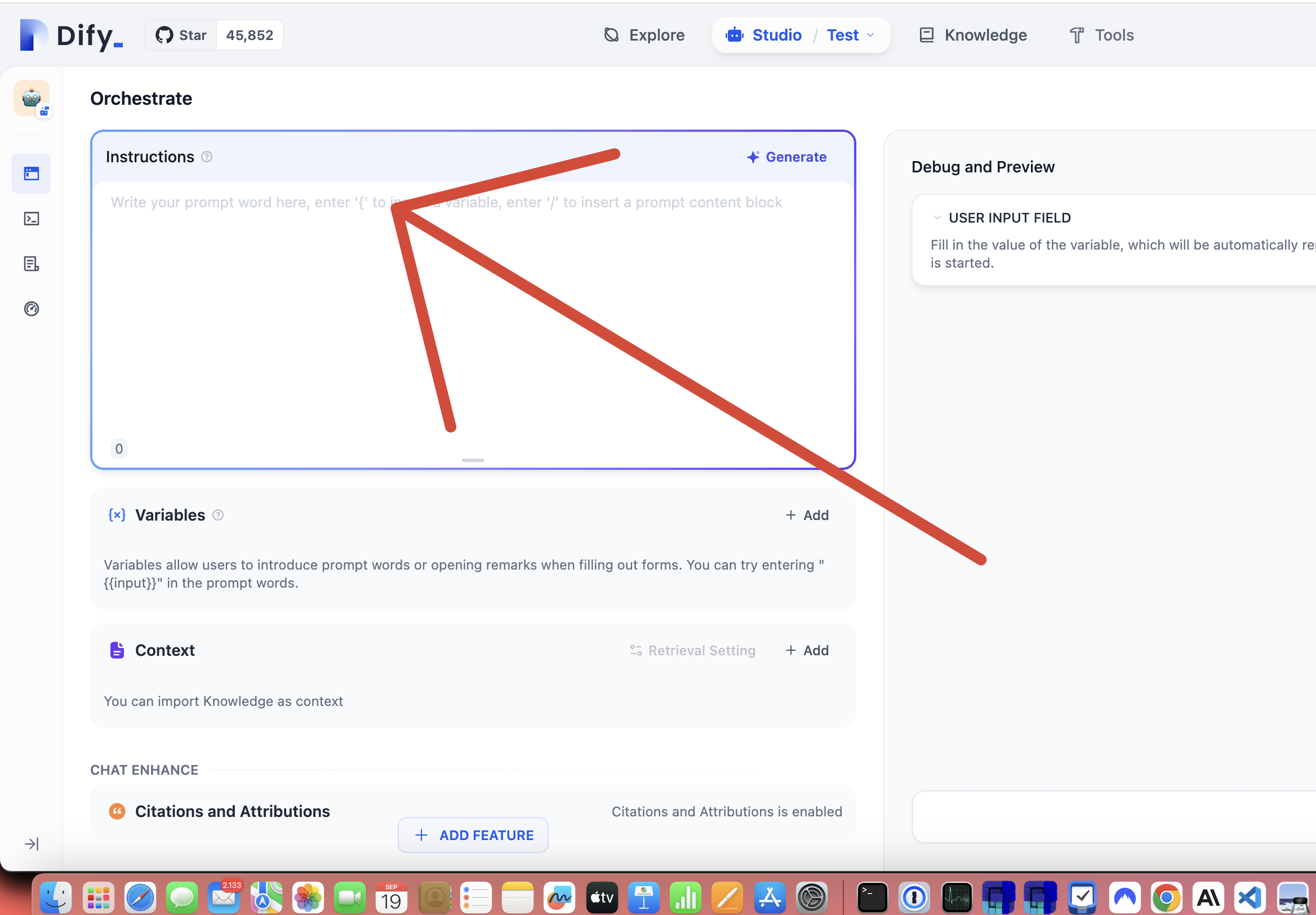Open Photos from the Dock

click(308, 897)
